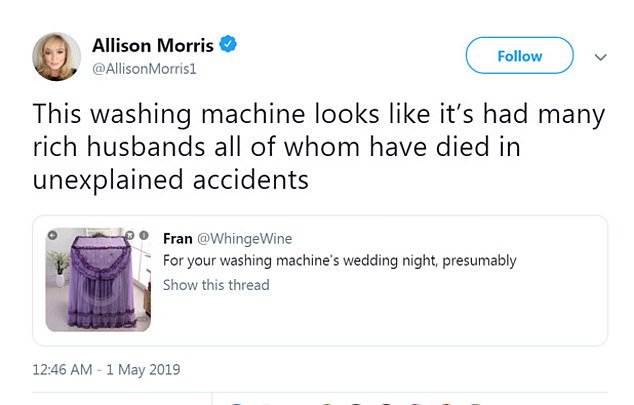Click the blue verified badge
The image size is (634, 405).
click(x=228, y=44)
